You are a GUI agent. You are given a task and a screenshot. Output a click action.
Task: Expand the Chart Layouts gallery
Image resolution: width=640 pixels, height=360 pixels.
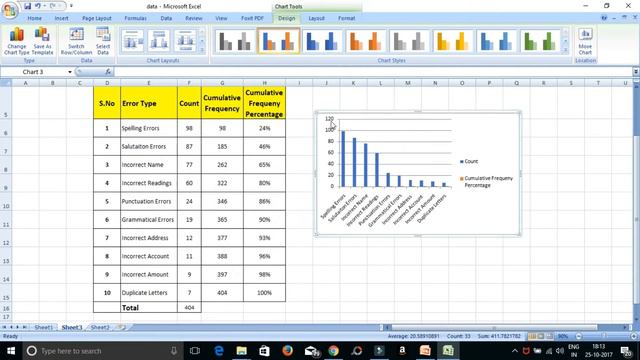pyautogui.click(x=202, y=49)
